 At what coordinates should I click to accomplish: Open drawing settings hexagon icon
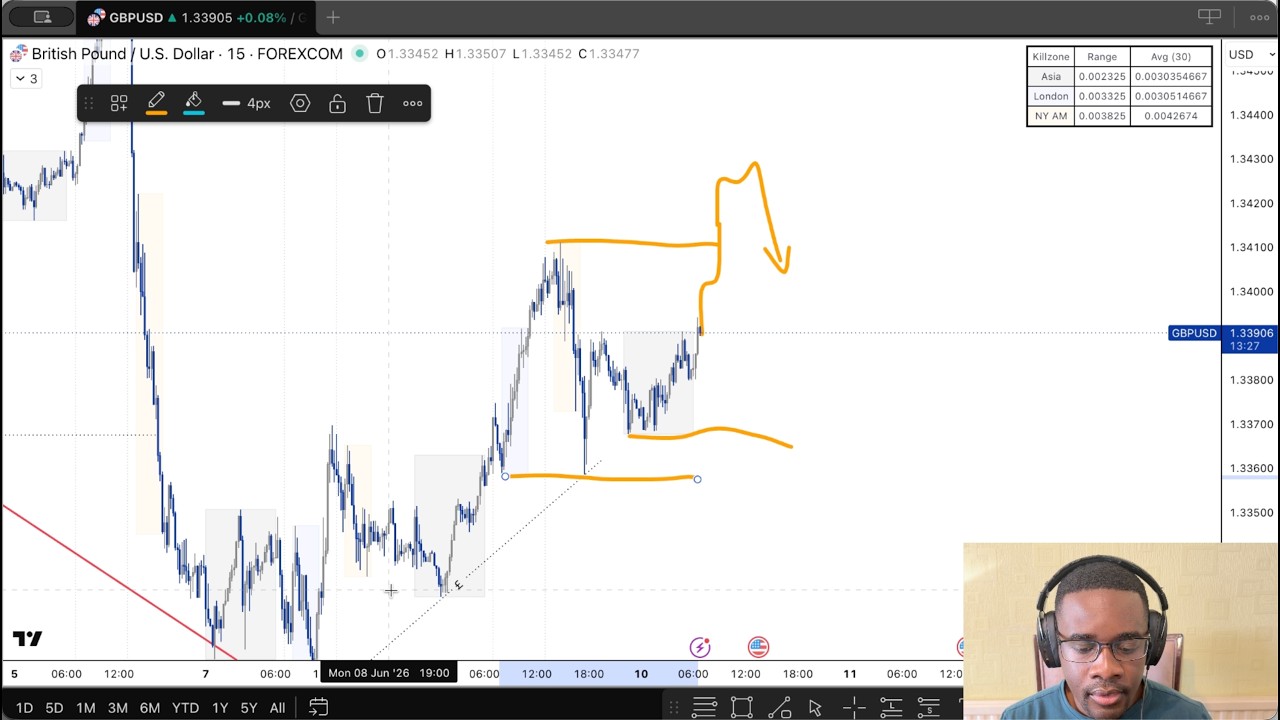click(x=300, y=103)
